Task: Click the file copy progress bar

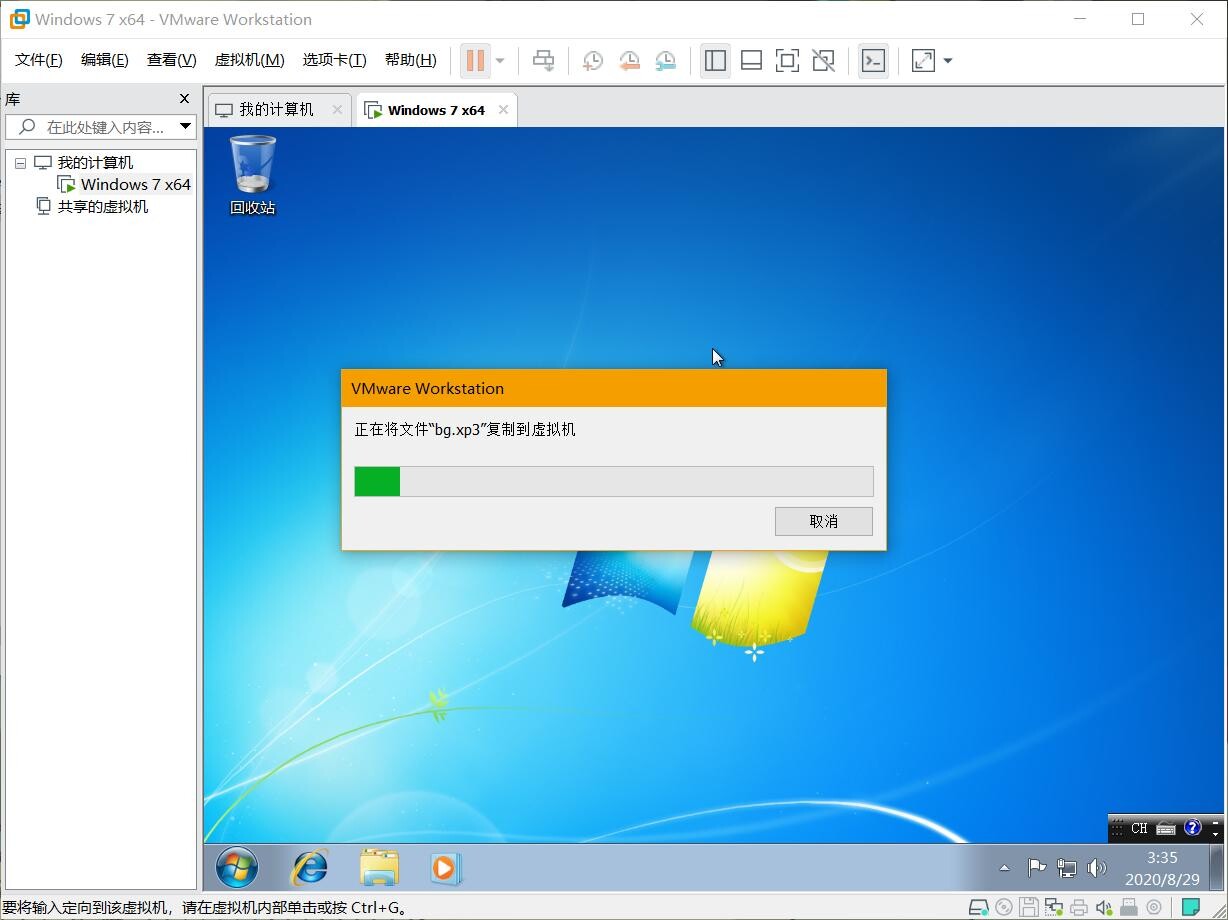Action: click(x=614, y=481)
